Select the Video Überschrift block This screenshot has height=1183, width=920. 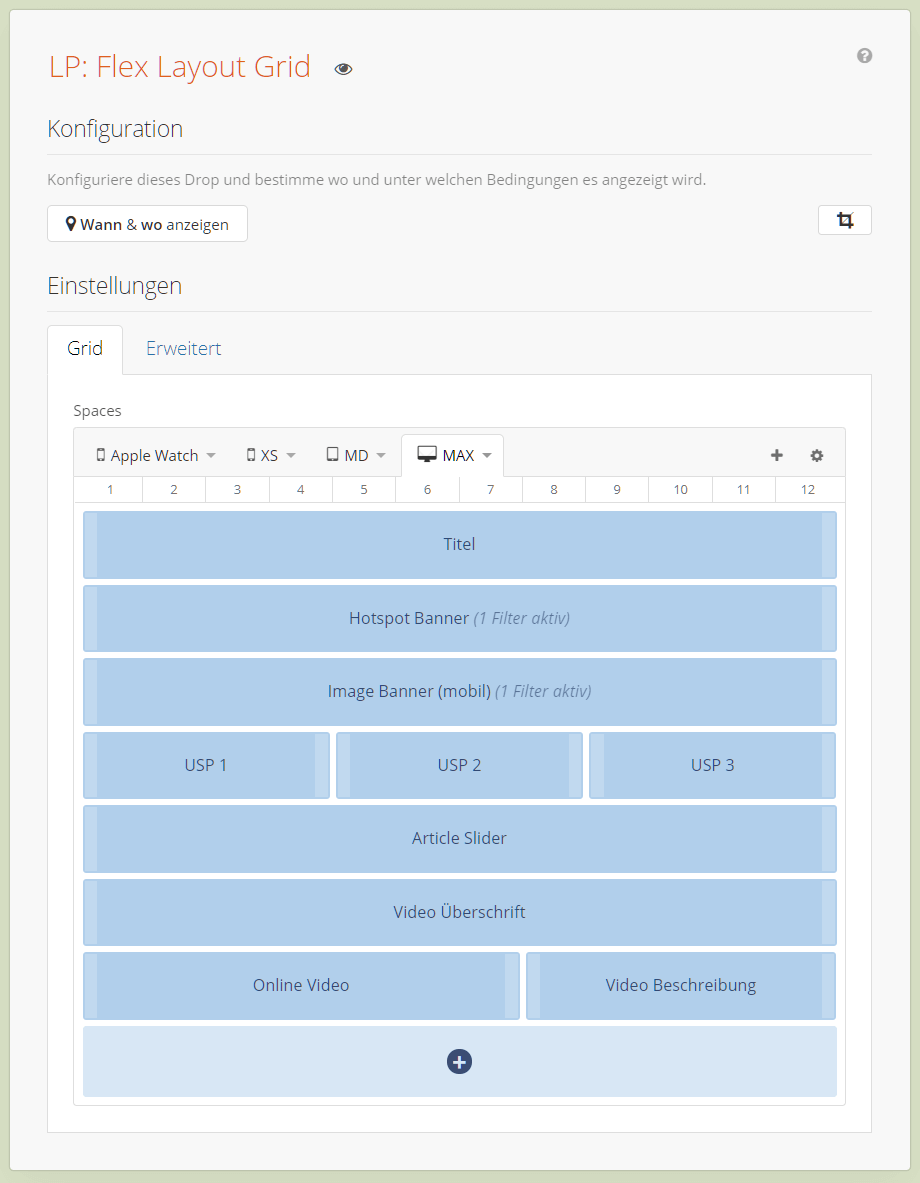pos(460,912)
